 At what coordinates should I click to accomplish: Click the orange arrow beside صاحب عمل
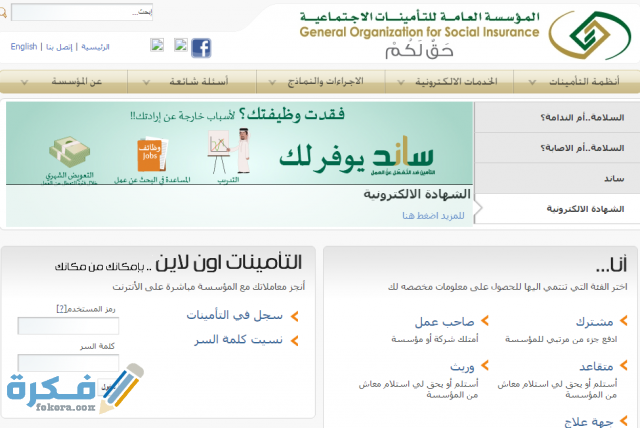(484, 321)
